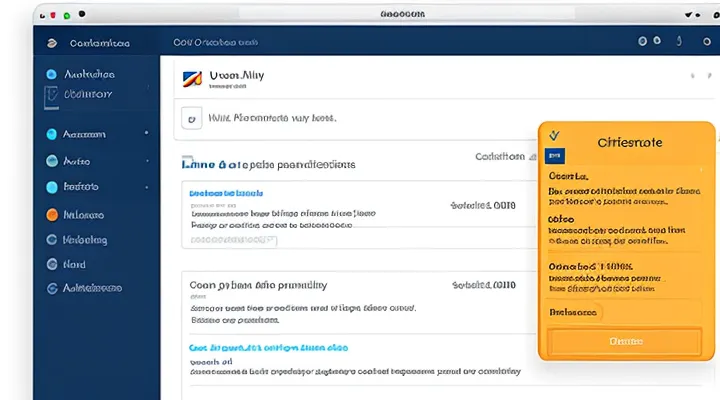
Task: Click the blue circle icon beside Autotichae
Action: click(x=52, y=74)
